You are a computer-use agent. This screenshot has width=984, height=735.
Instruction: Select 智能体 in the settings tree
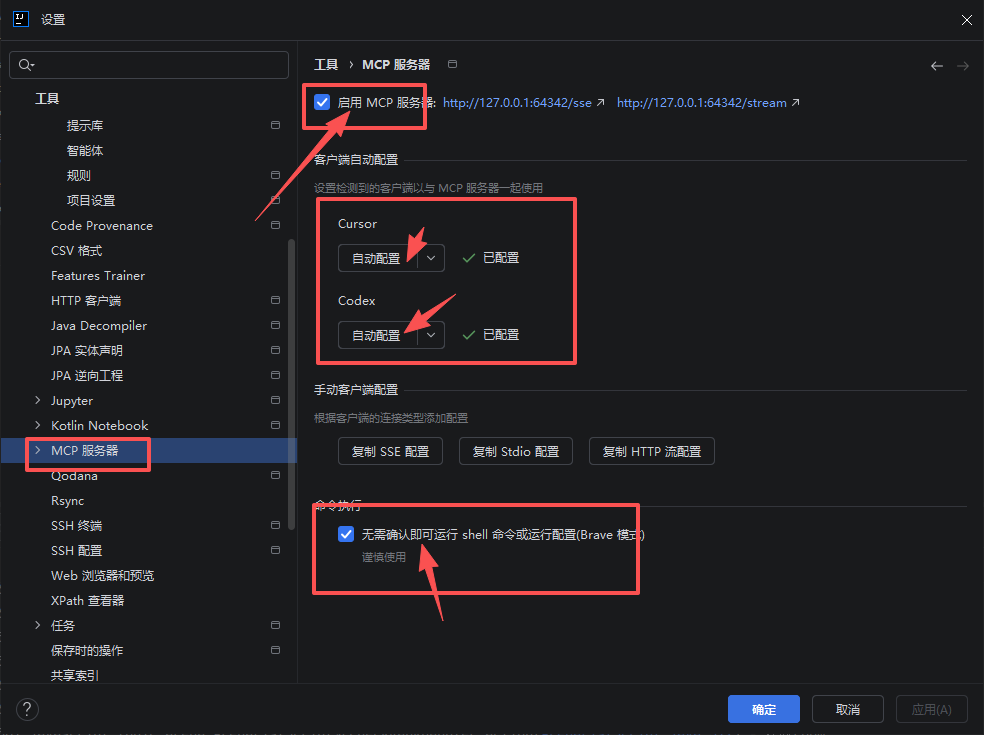click(85, 151)
